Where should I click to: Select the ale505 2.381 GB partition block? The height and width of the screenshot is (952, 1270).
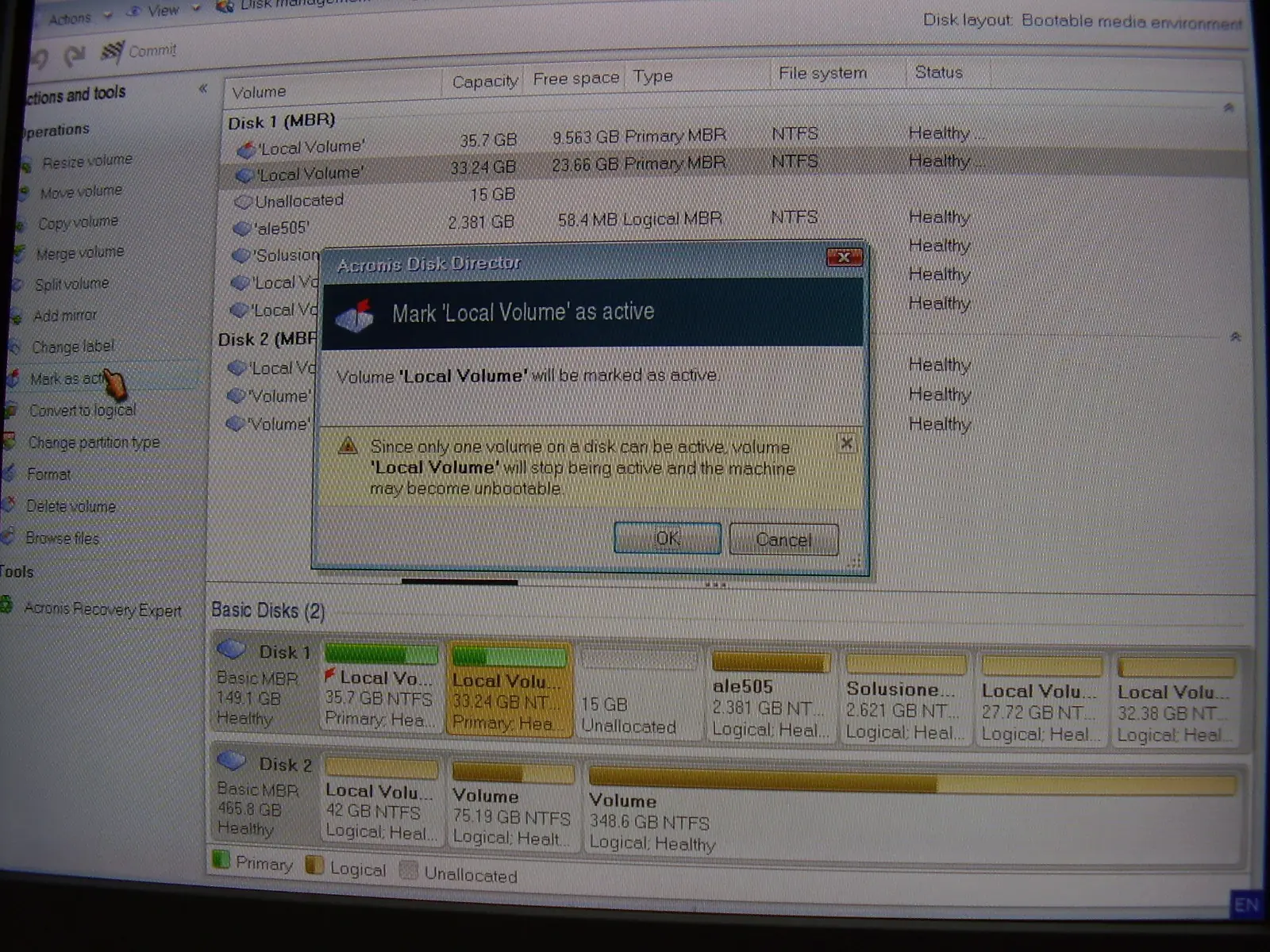[769, 697]
